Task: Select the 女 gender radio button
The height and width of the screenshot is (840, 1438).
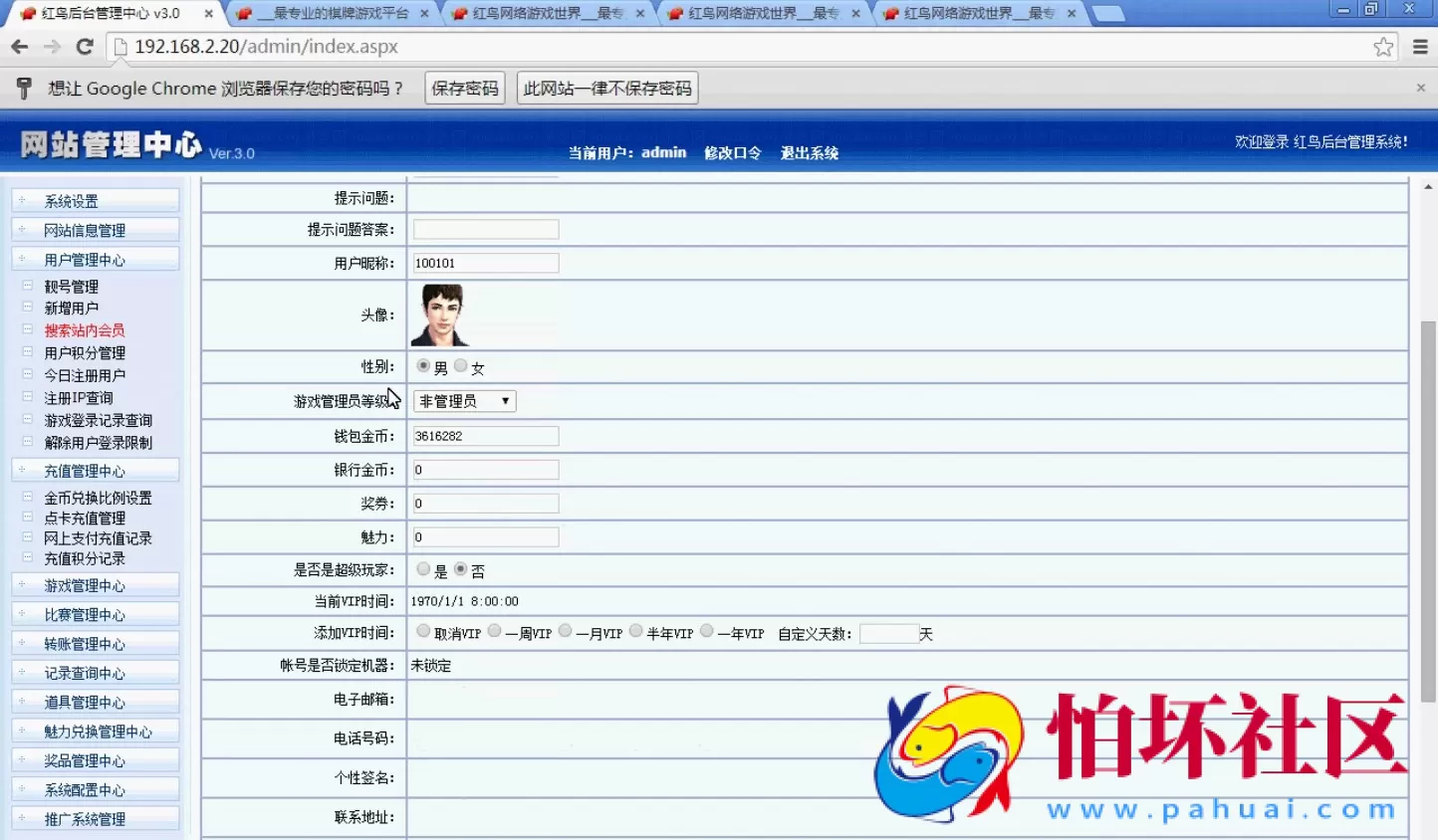Action: click(459, 365)
